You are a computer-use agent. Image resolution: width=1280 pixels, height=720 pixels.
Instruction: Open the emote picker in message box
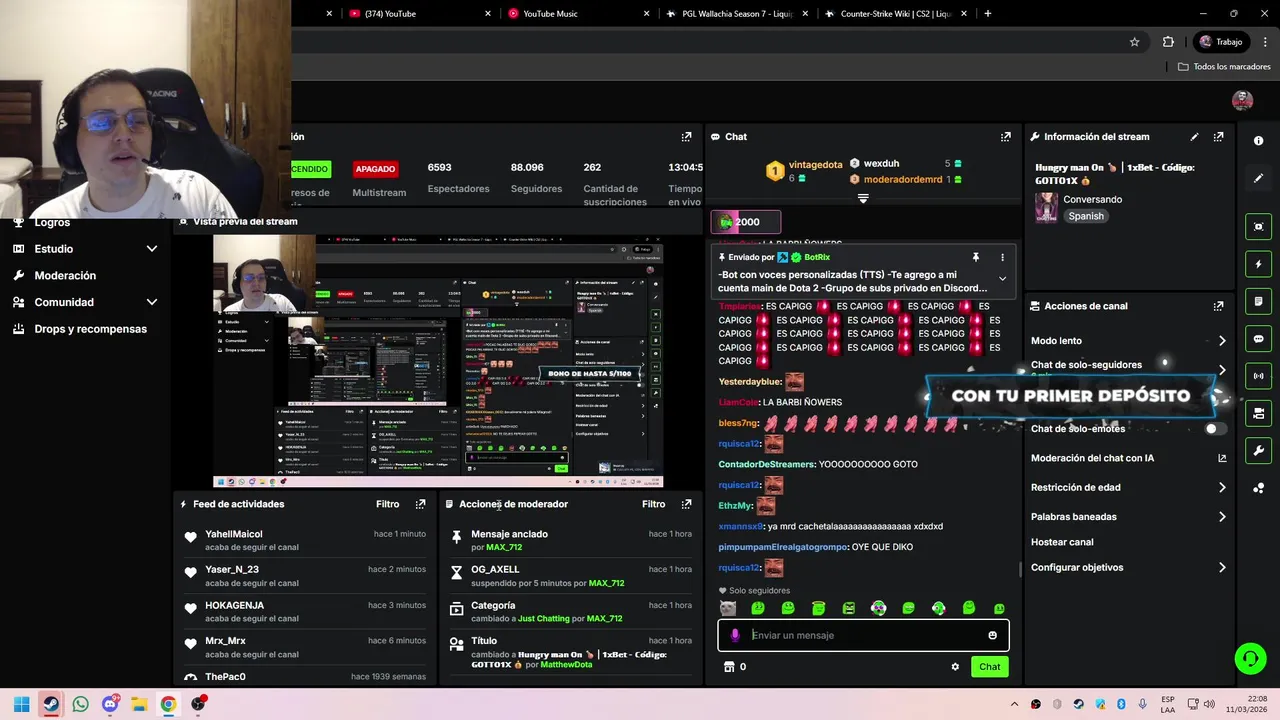tap(992, 635)
